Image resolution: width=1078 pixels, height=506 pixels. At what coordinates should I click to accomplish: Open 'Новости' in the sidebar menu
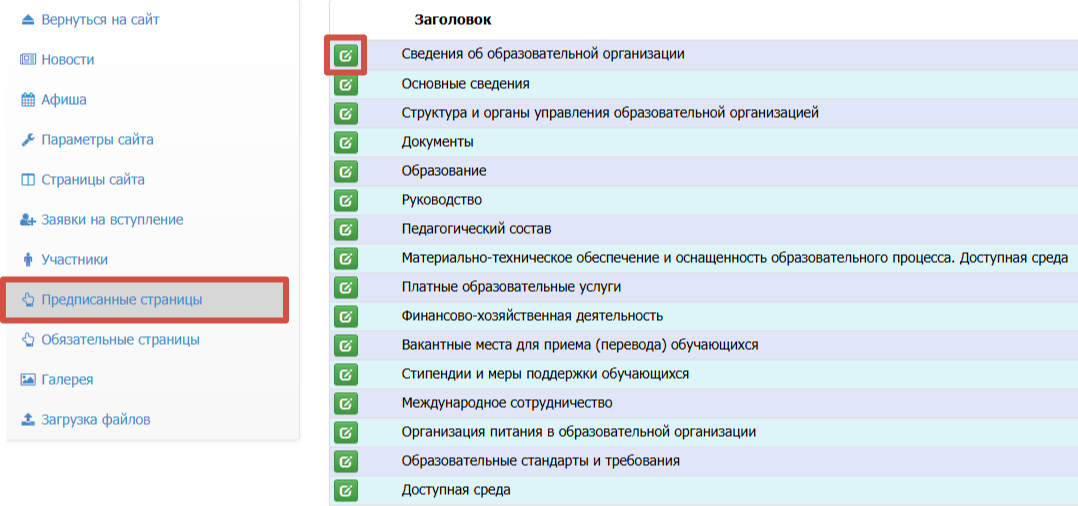point(67,60)
